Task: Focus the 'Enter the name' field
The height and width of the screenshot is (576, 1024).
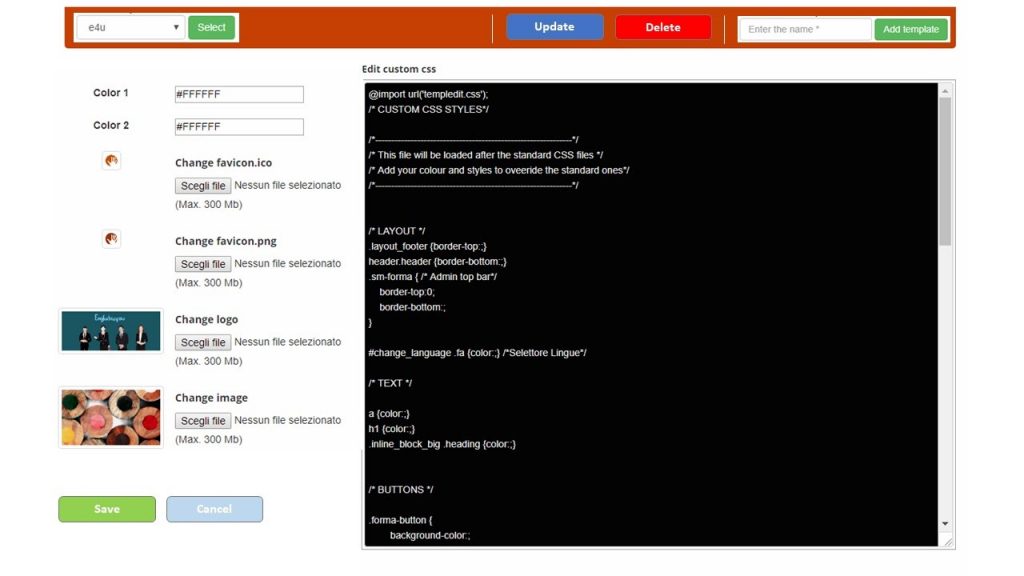Action: [x=805, y=29]
